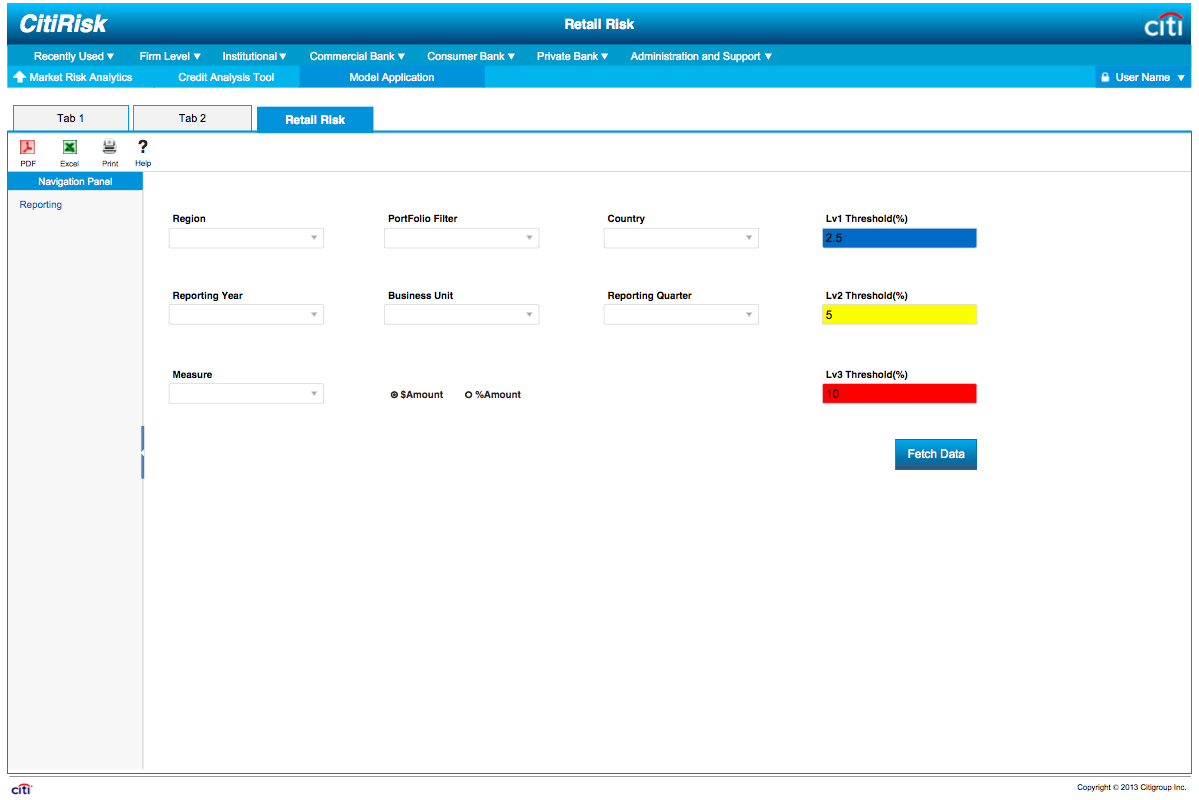Image resolution: width=1199 pixels, height=800 pixels.
Task: Click the CitiRisk logo in the header
Action: 63,24
